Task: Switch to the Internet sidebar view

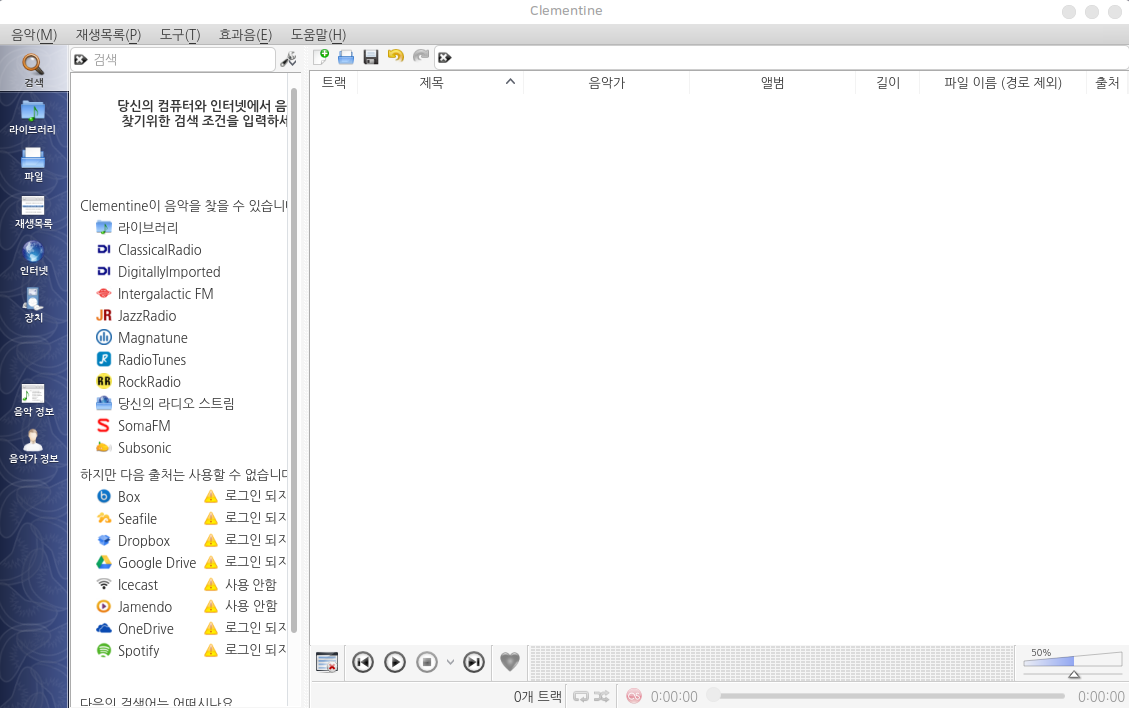Action: coord(33,258)
